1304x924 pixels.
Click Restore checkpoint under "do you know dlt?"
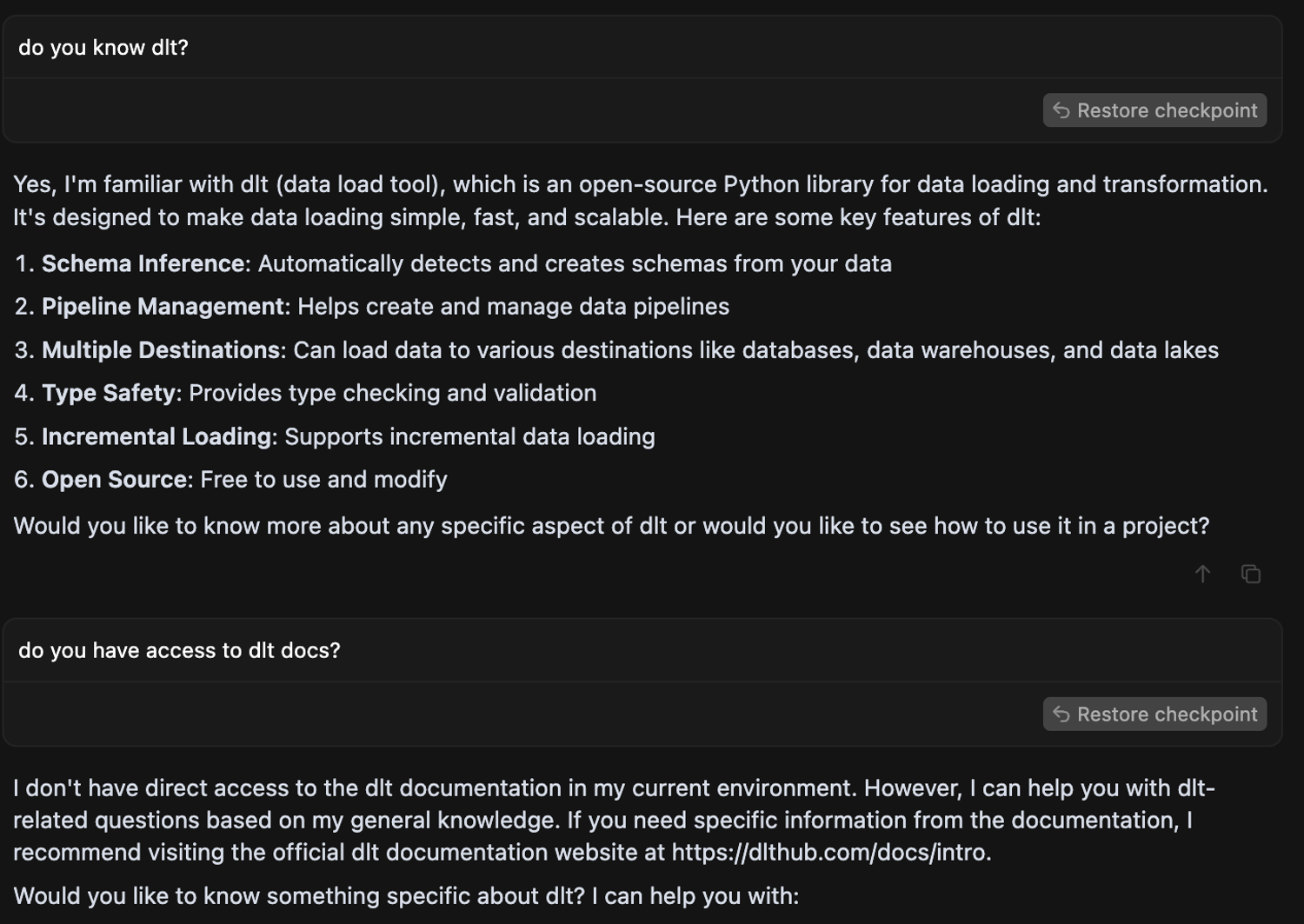click(1154, 110)
